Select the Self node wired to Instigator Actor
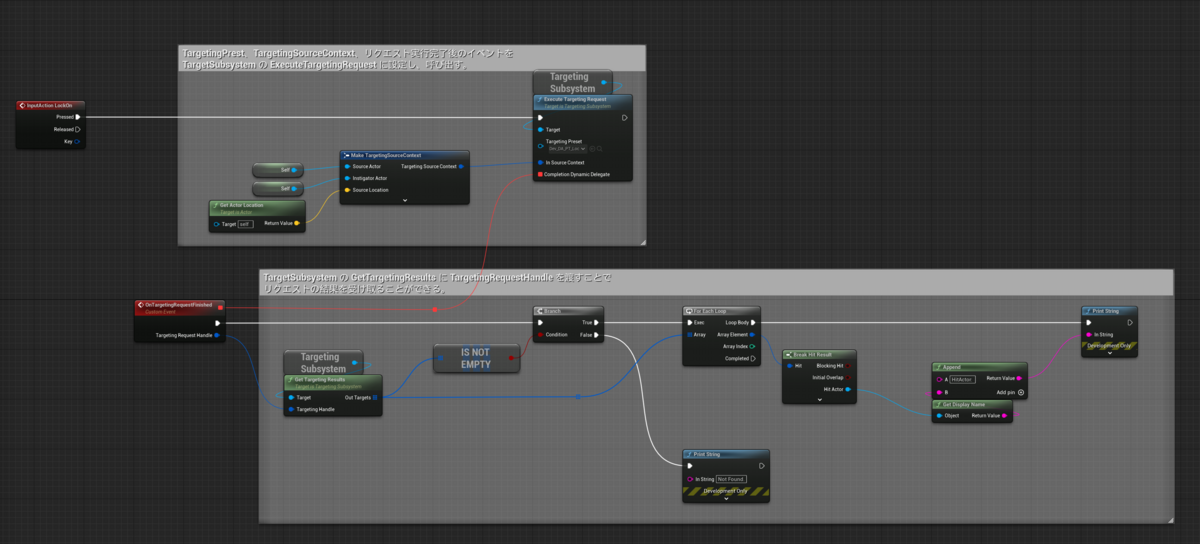Viewport: 1200px width, 544px height. click(279, 188)
